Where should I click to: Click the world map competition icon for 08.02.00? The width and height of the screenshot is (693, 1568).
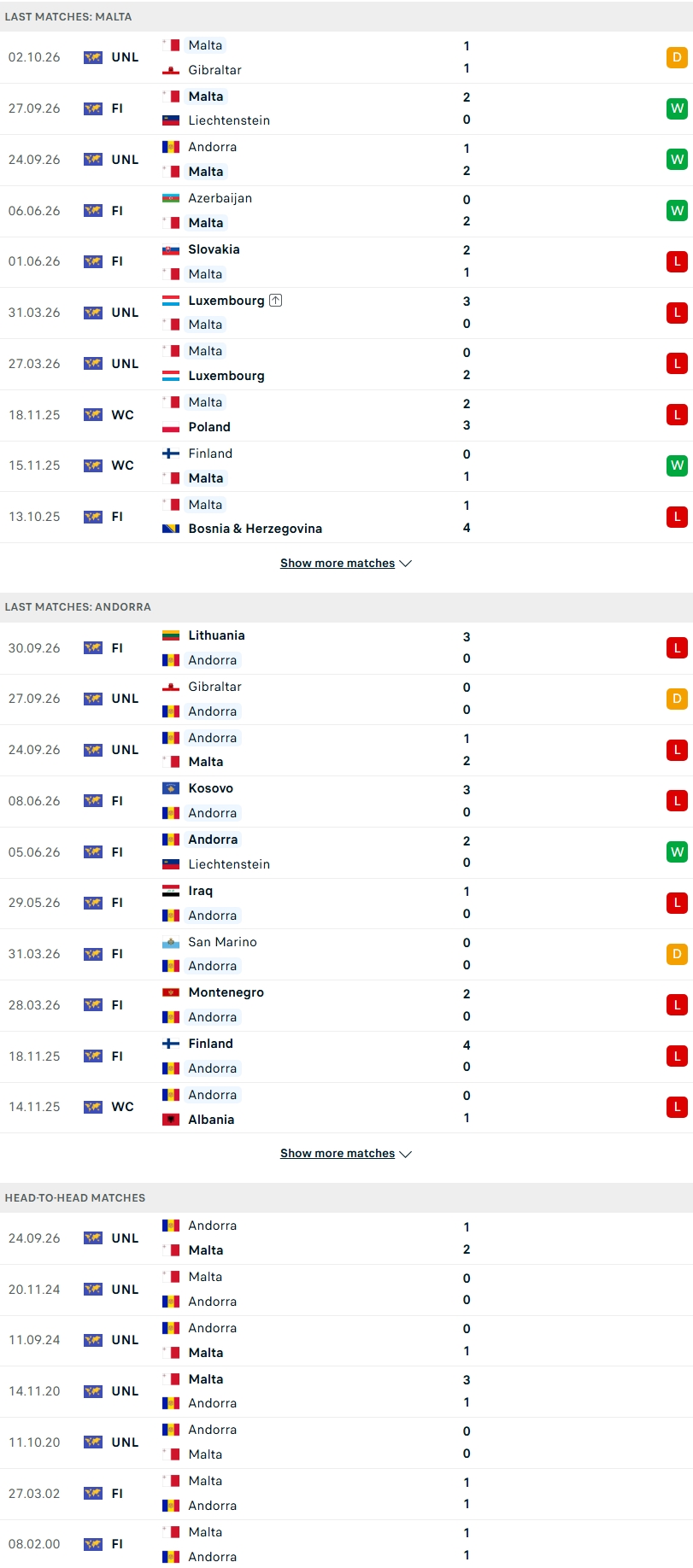(x=93, y=1544)
